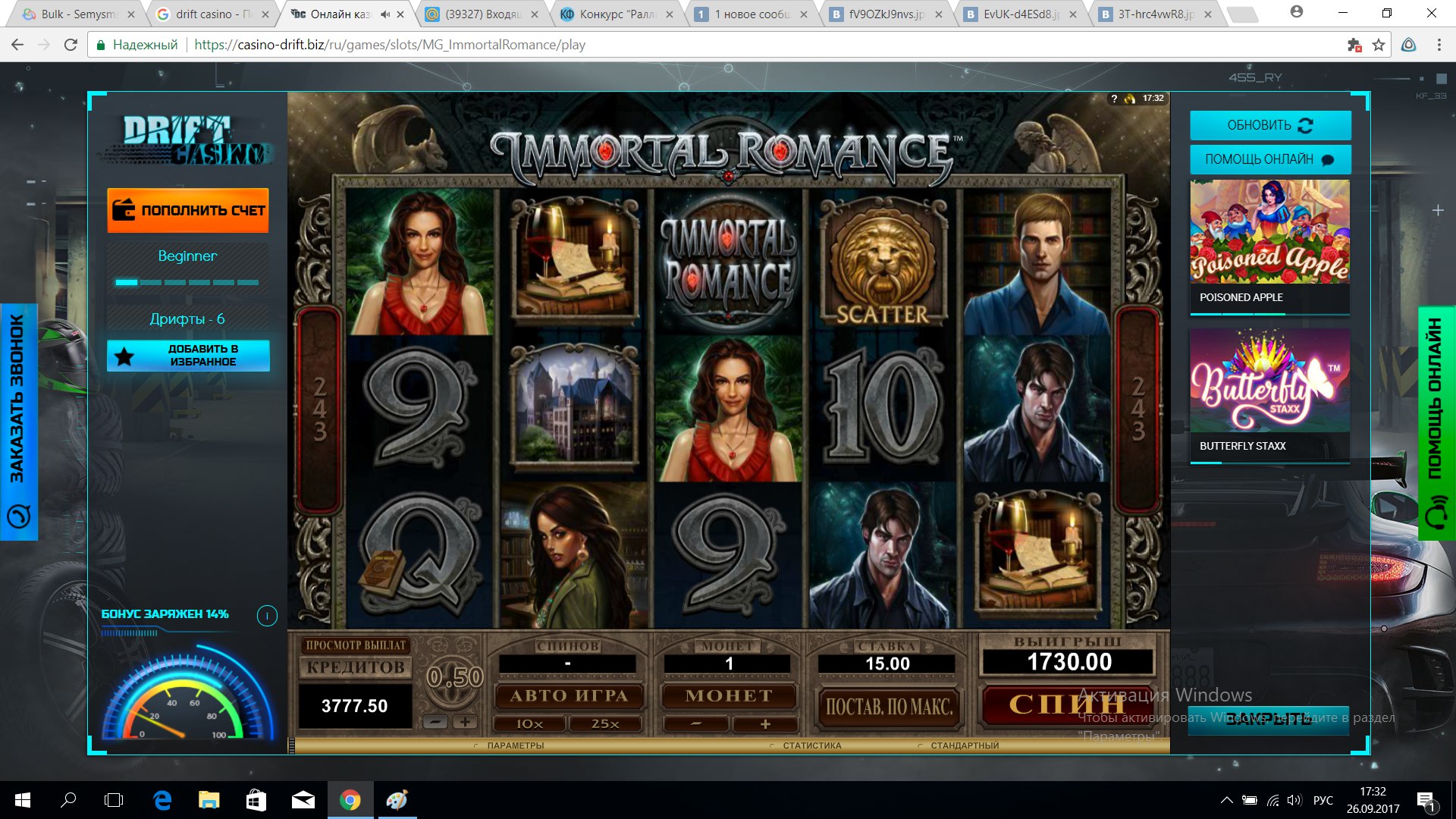
Task: Open Microsoft Store from taskbar
Action: [x=256, y=800]
